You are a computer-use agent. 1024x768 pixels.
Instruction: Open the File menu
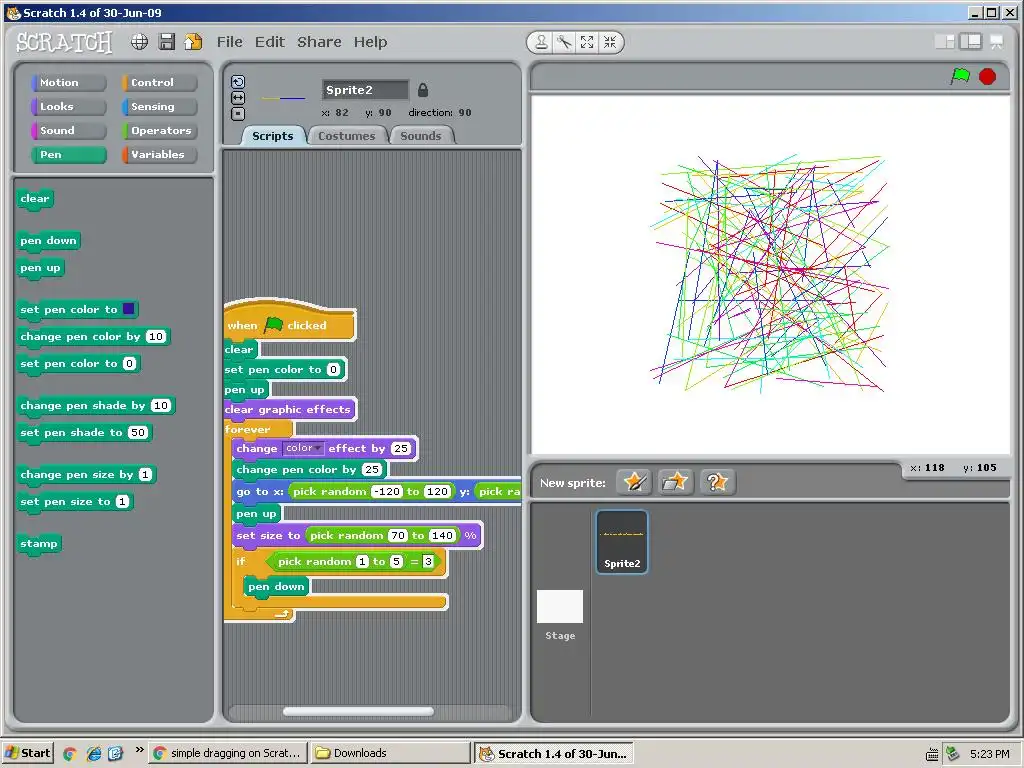229,42
